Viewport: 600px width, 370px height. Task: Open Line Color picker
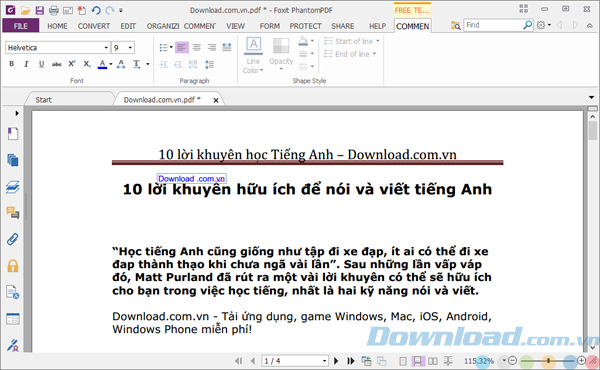[x=253, y=55]
